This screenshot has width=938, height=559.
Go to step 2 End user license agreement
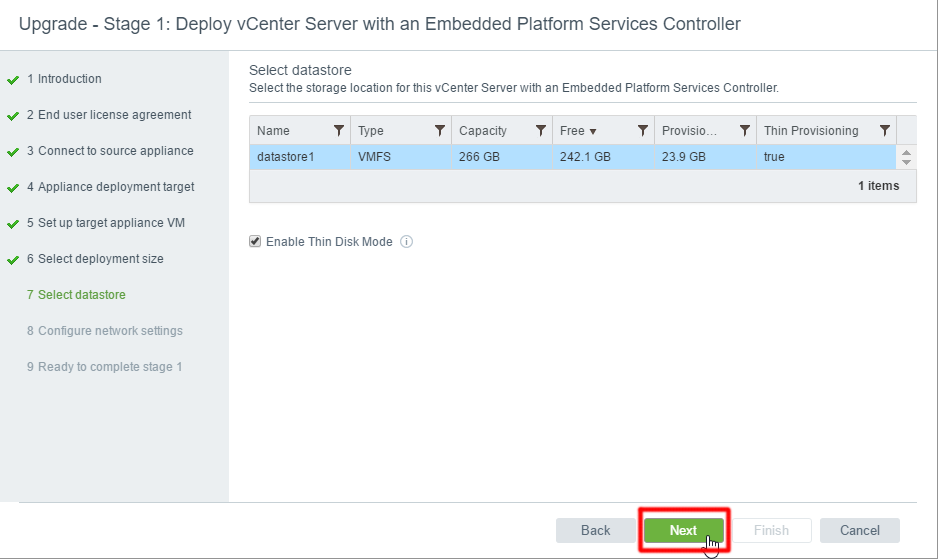pos(109,115)
